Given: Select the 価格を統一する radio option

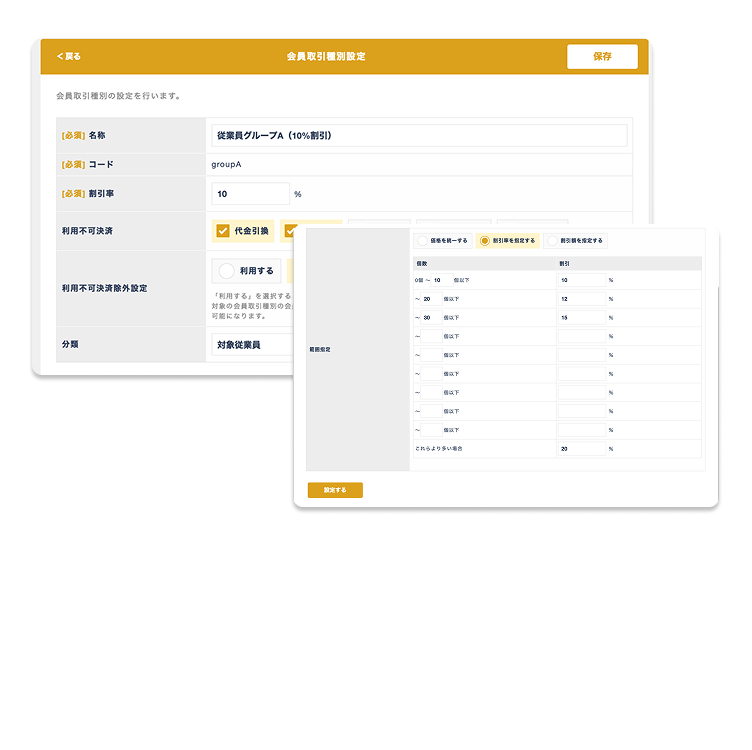Looking at the screenshot, I should [424, 241].
